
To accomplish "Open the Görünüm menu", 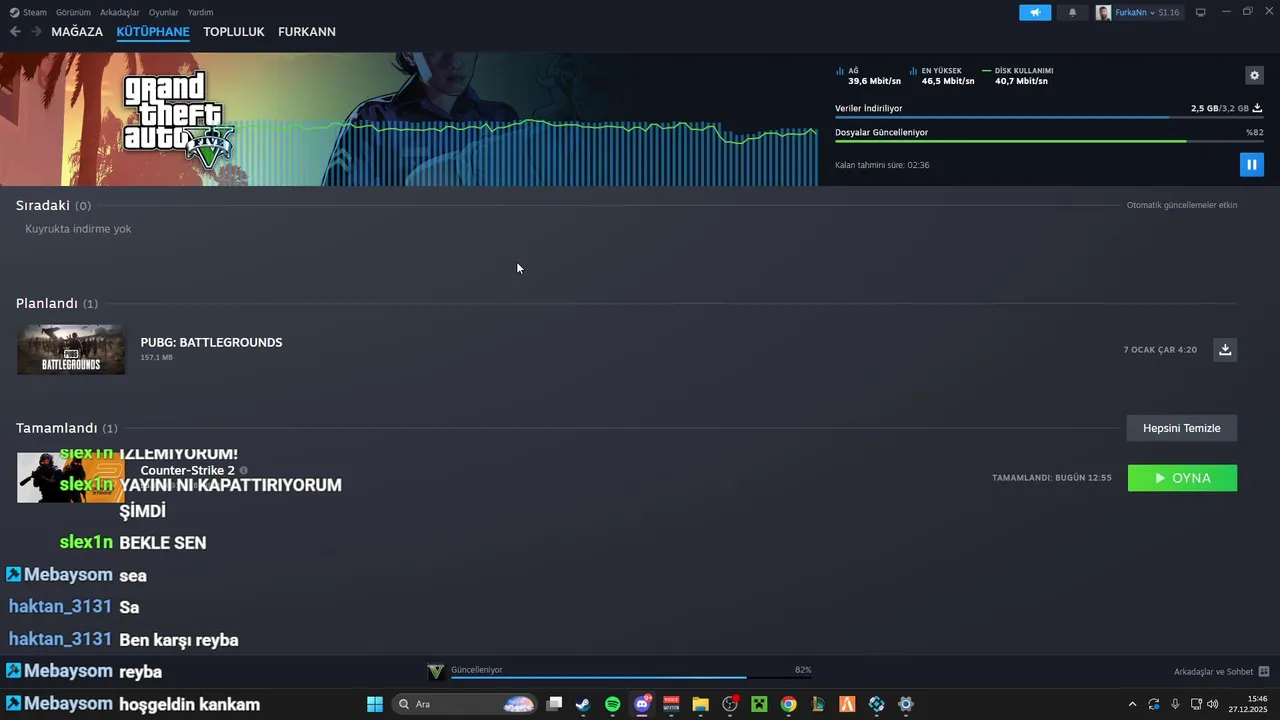I will (73, 12).
